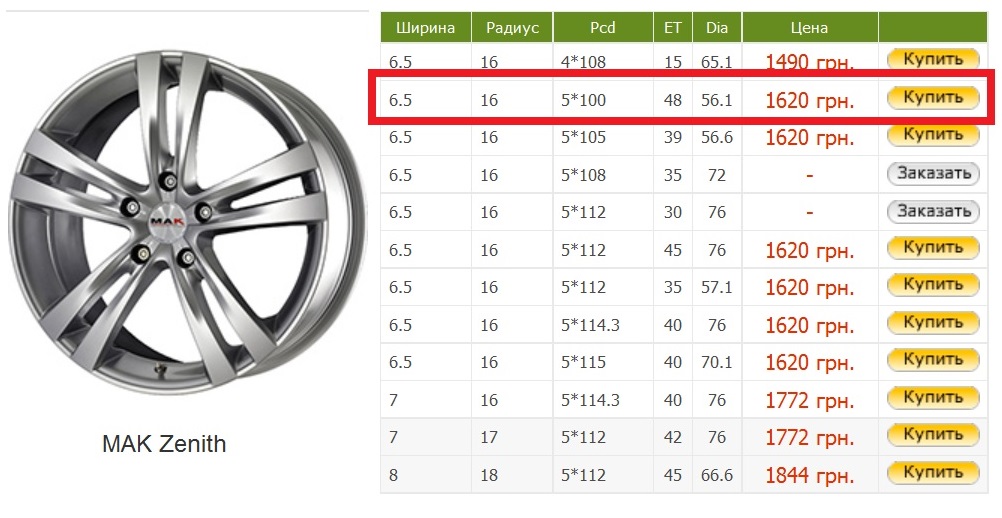Click the MAK Zenith product name
1002x518 pixels.
[x=164, y=444]
